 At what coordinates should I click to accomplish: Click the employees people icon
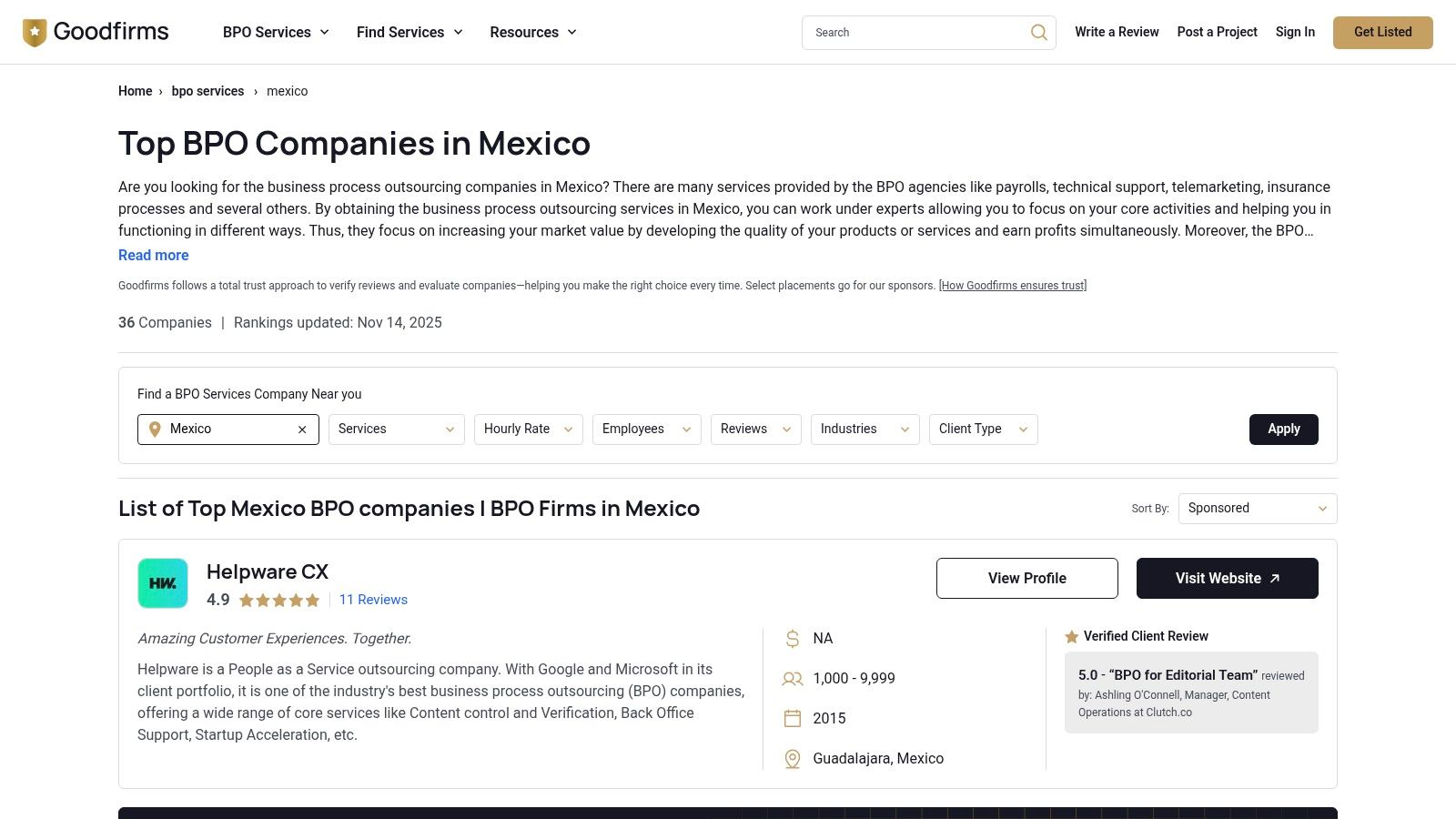pyautogui.click(x=791, y=678)
